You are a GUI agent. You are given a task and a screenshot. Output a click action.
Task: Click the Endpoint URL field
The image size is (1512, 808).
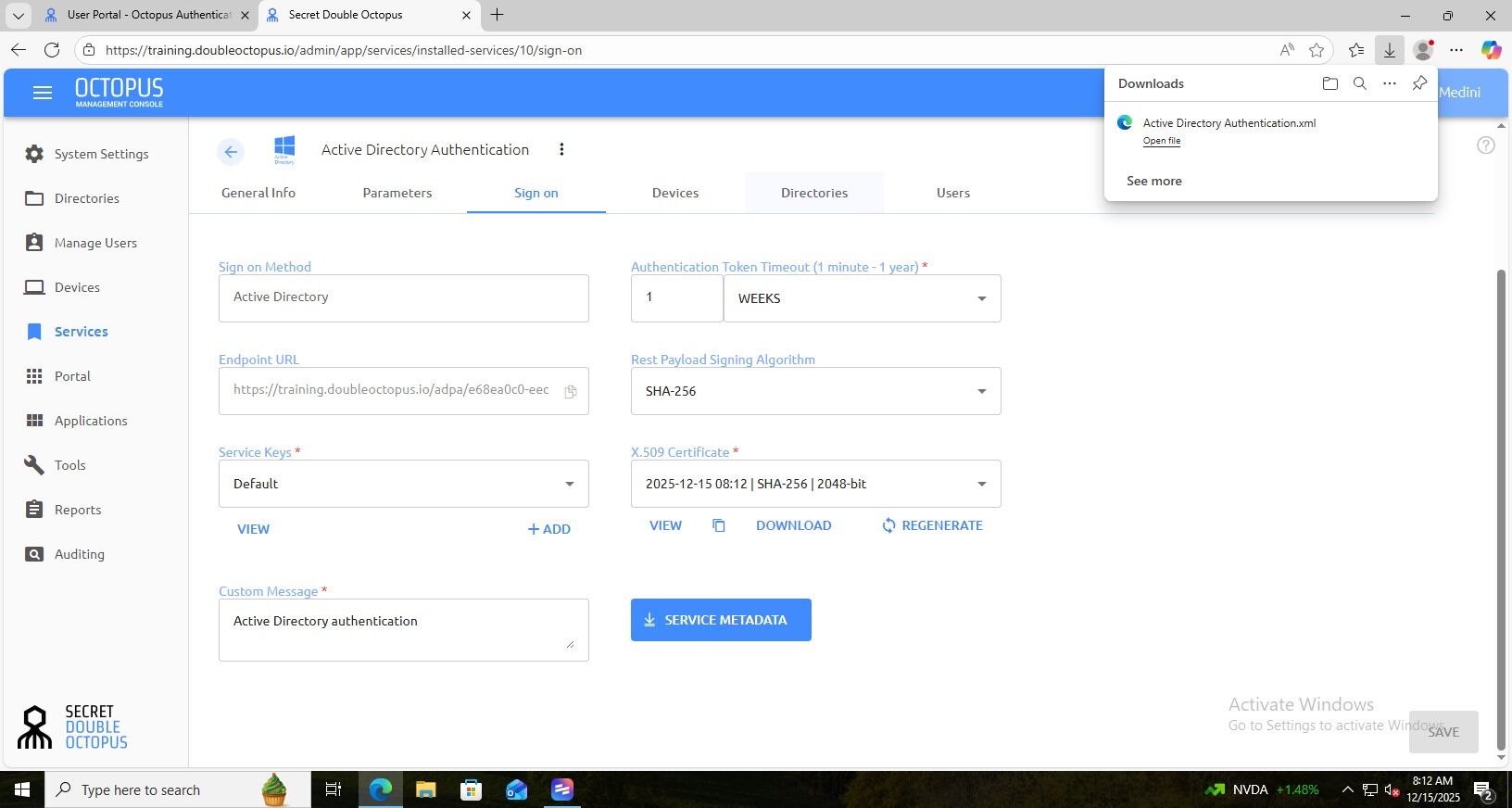(x=403, y=391)
